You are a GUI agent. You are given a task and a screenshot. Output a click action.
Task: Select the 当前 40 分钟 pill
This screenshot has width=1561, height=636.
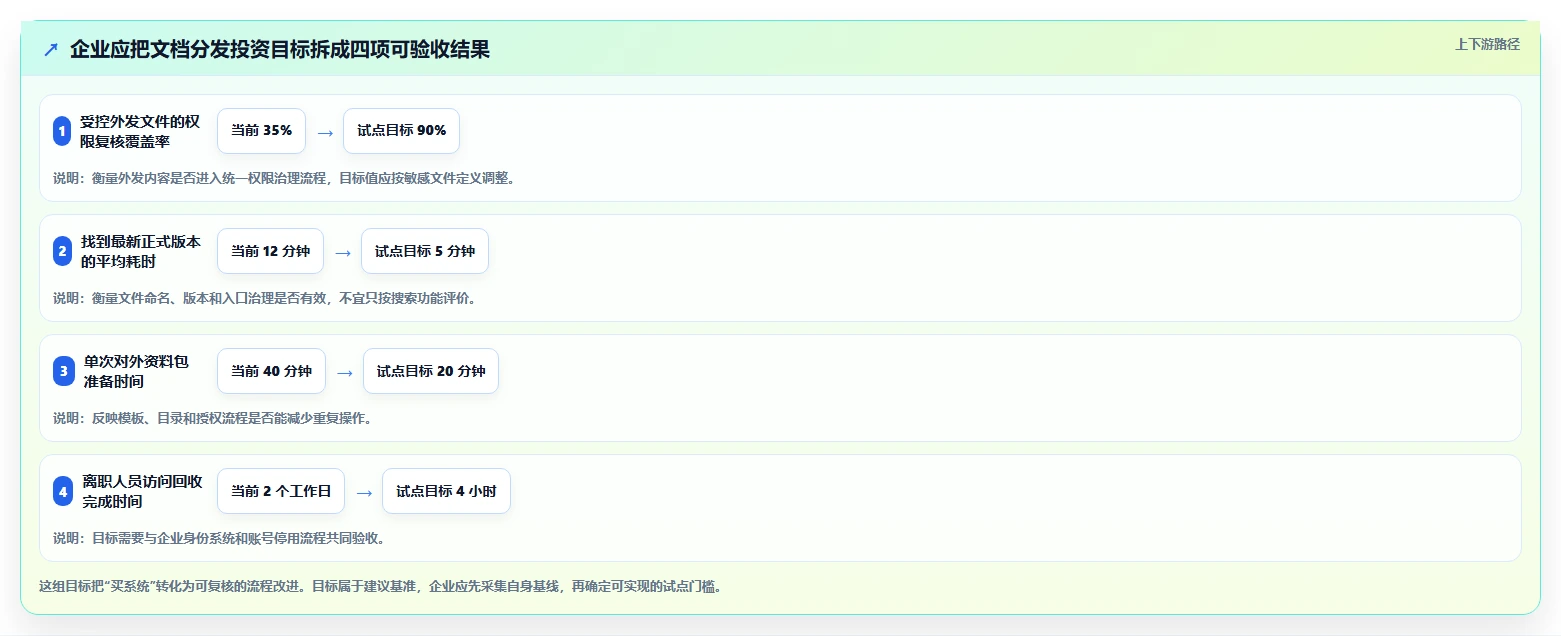(271, 371)
